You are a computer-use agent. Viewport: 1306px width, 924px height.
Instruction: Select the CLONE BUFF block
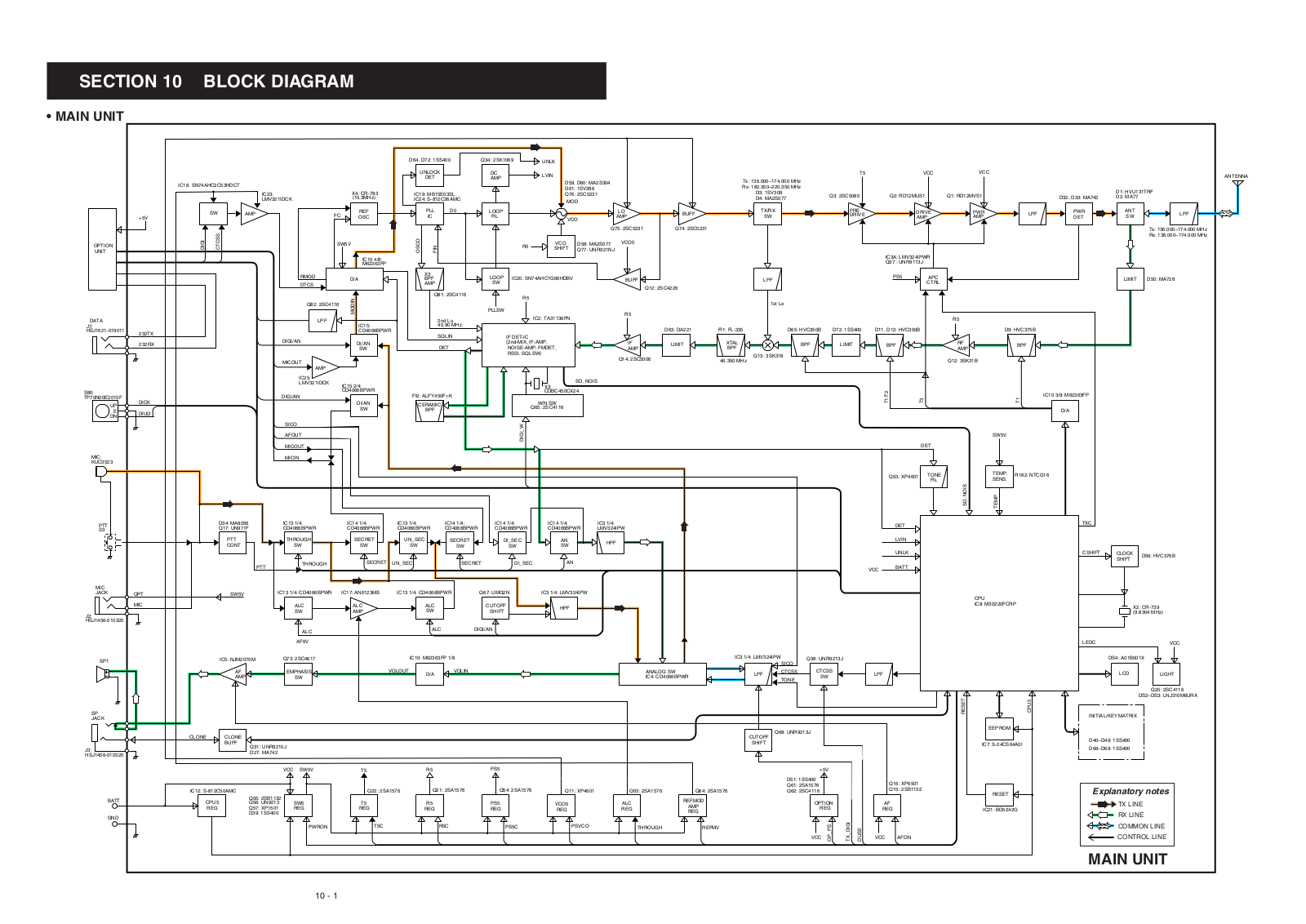[x=233, y=740]
